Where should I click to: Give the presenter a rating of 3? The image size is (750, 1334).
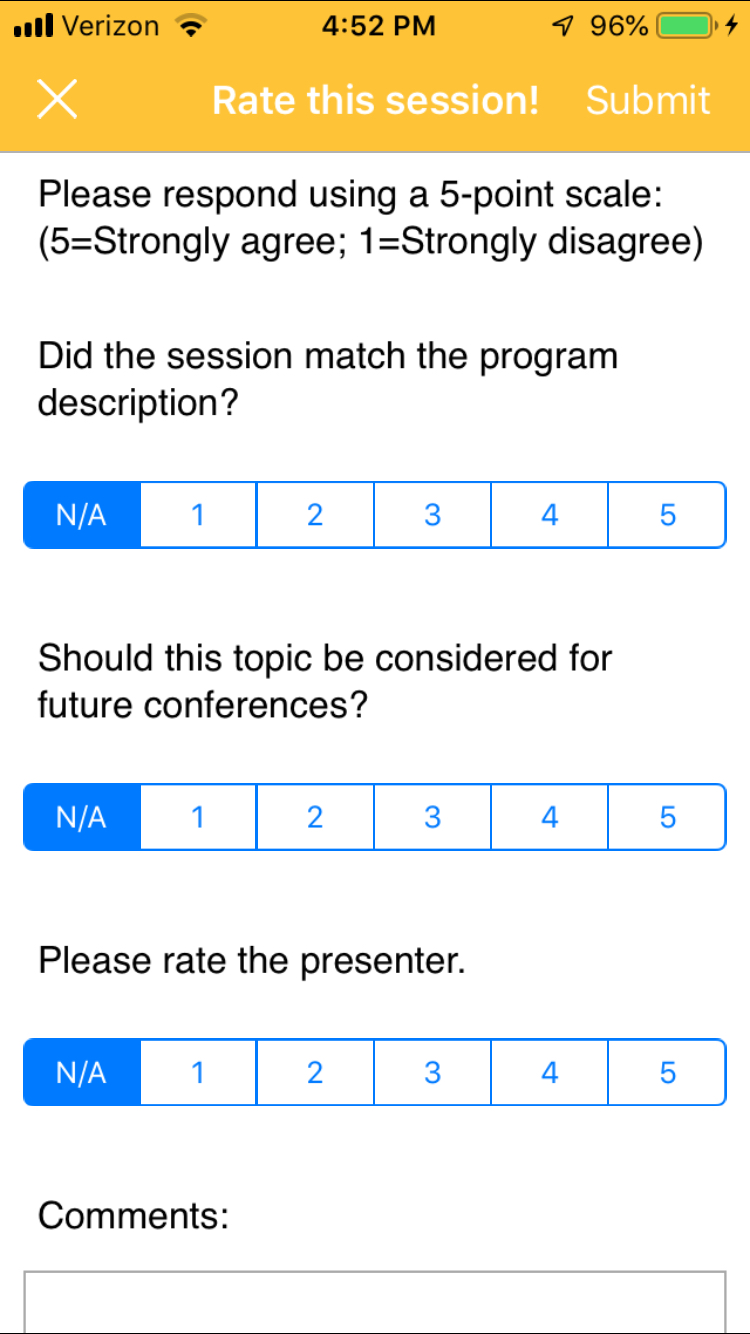coord(433,1072)
